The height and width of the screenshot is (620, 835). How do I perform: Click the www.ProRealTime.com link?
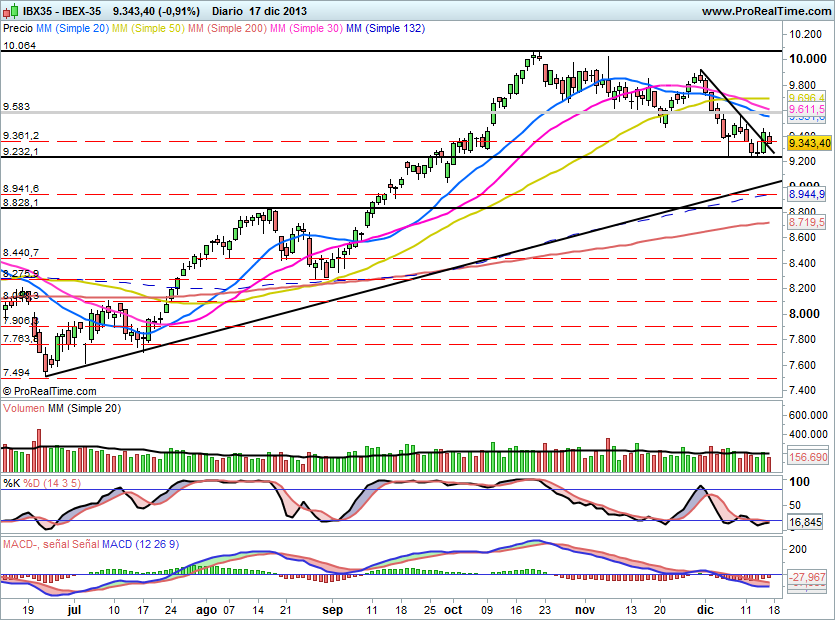pyautogui.click(x=766, y=11)
